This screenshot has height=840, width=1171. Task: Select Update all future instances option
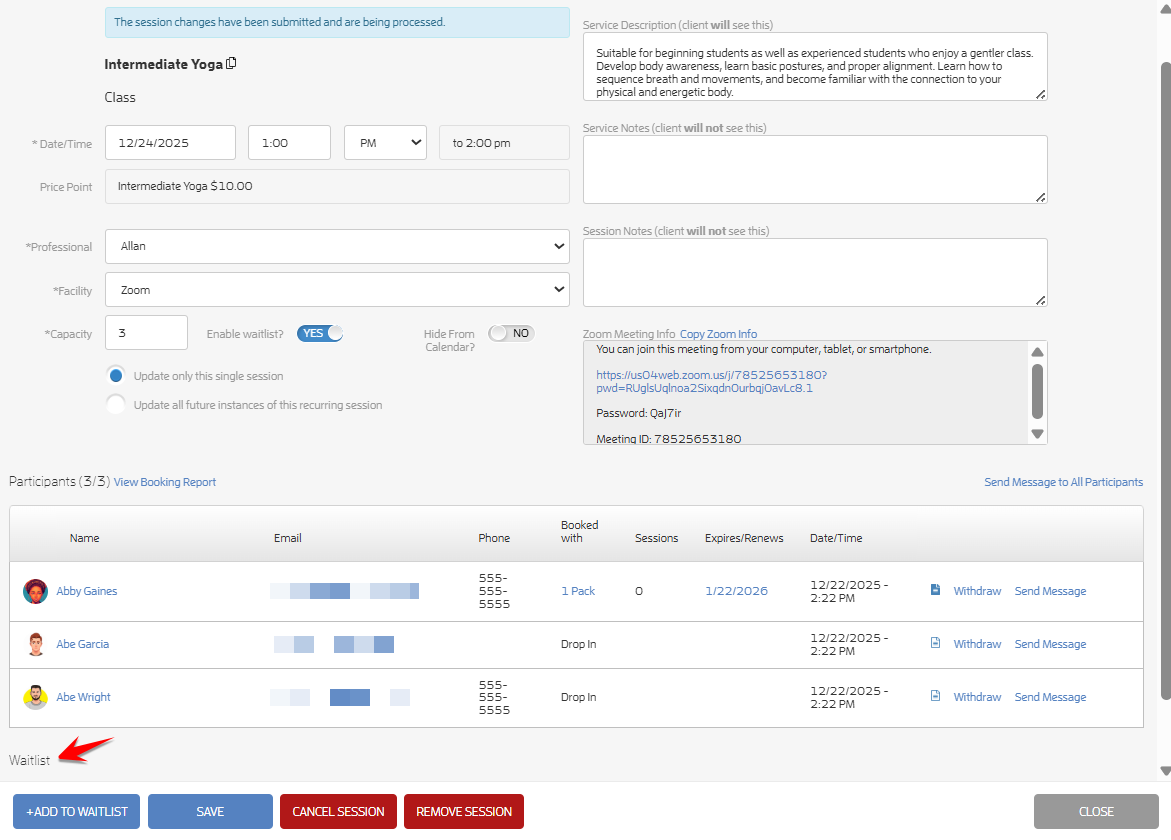pyautogui.click(x=116, y=405)
